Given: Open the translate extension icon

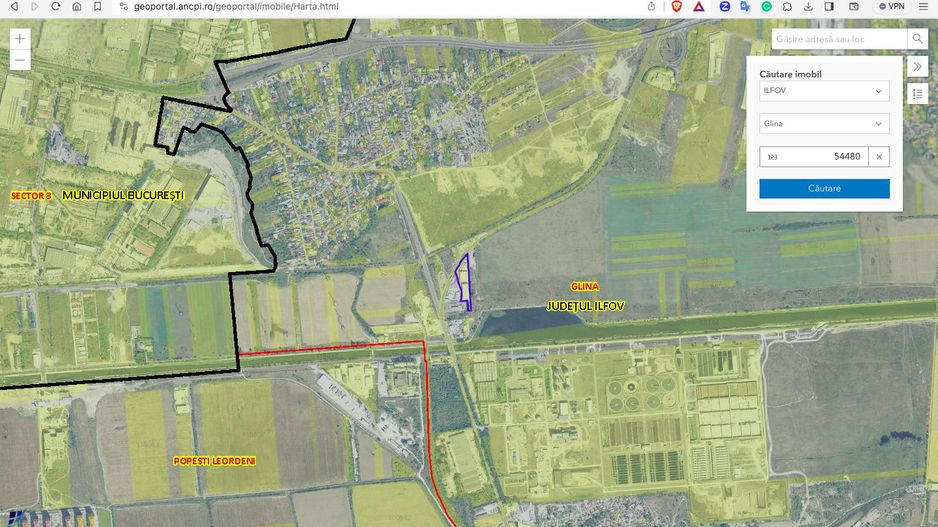Looking at the screenshot, I should point(745,7).
